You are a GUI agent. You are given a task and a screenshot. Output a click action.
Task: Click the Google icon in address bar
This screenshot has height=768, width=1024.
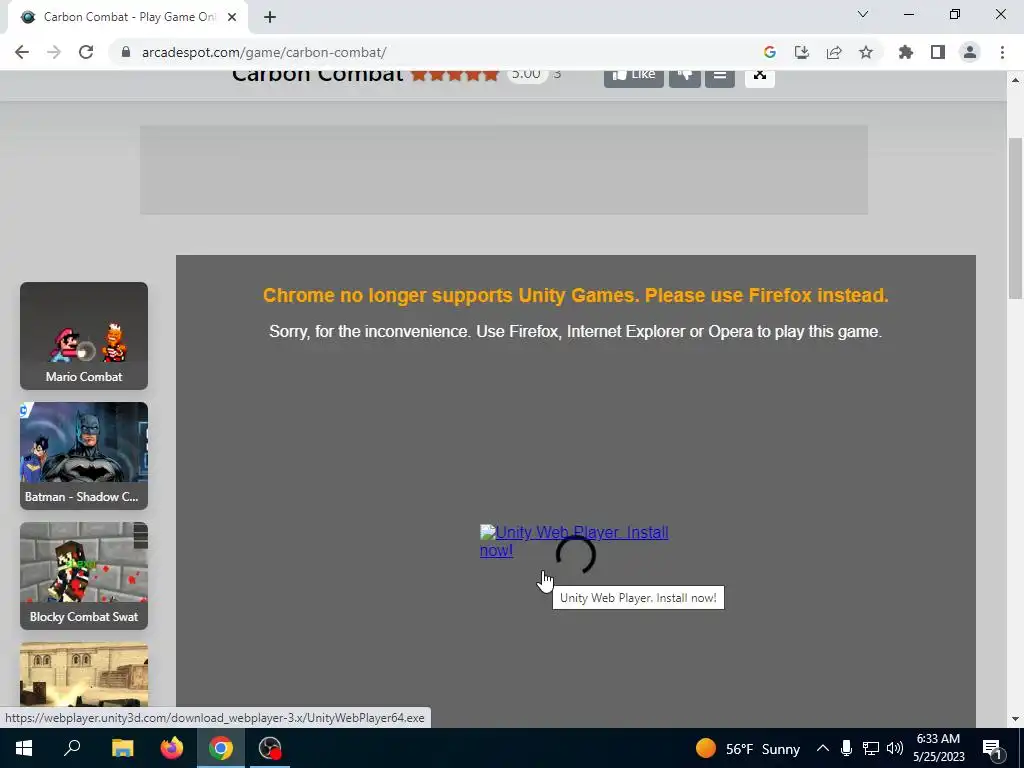[x=769, y=52]
